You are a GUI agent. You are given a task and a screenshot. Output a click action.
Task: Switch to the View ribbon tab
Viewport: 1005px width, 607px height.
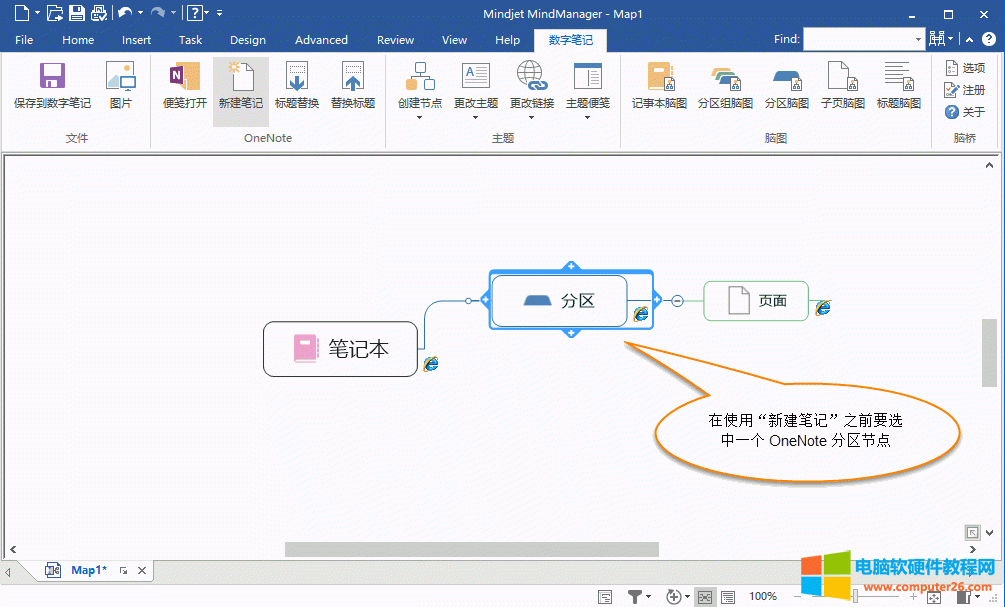click(454, 40)
